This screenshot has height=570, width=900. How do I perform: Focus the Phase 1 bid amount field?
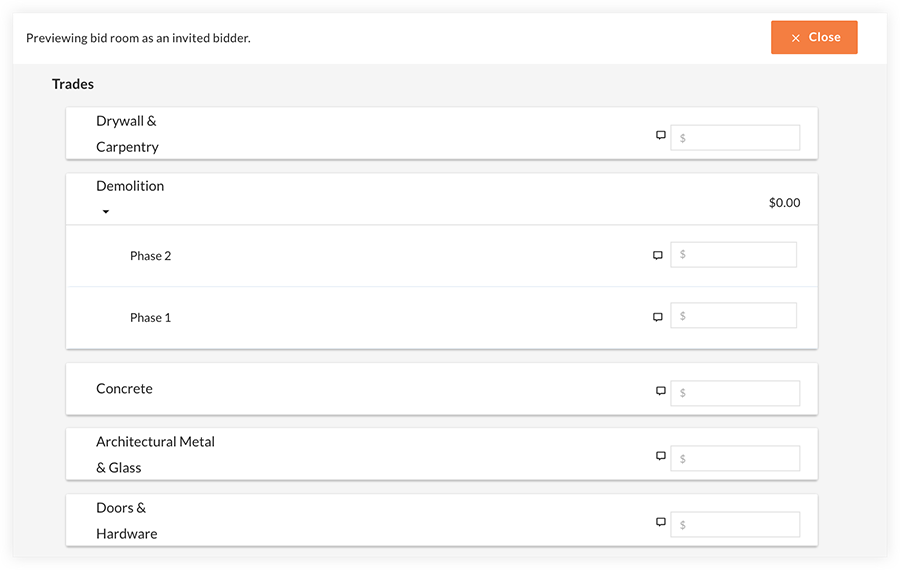(x=734, y=316)
